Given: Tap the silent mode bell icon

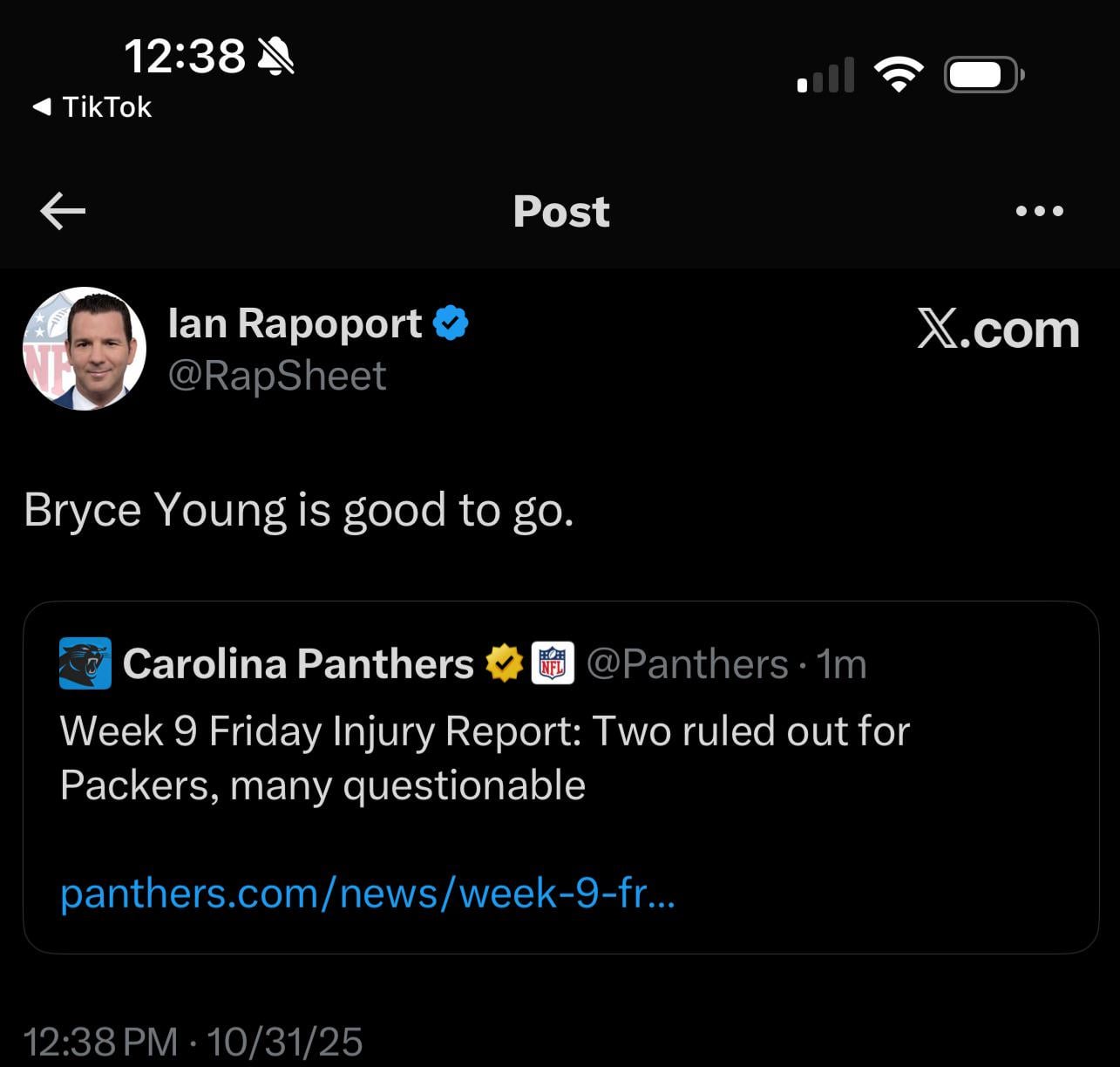Looking at the screenshot, I should (277, 58).
